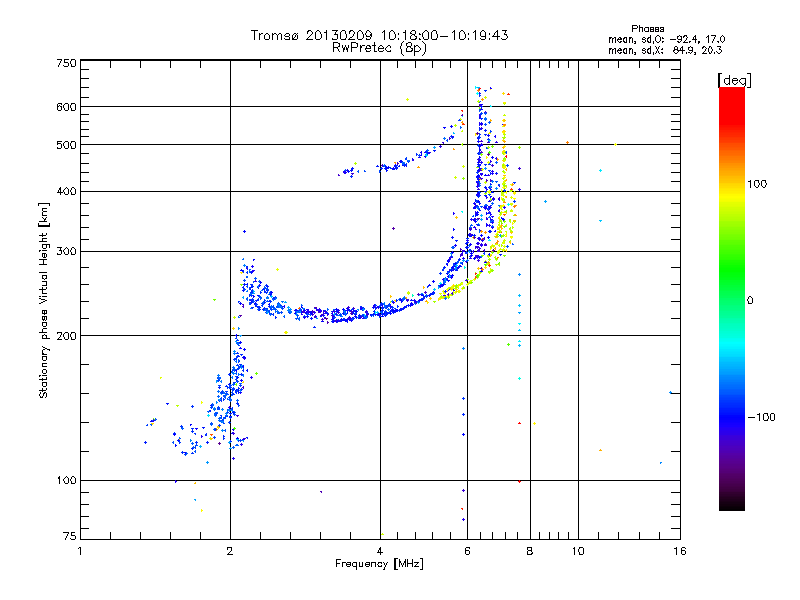Image resolution: width=800 pixels, height=600 pixels.
Task: Click the y-axis tick label '200'
Action: pyautogui.click(x=66, y=336)
